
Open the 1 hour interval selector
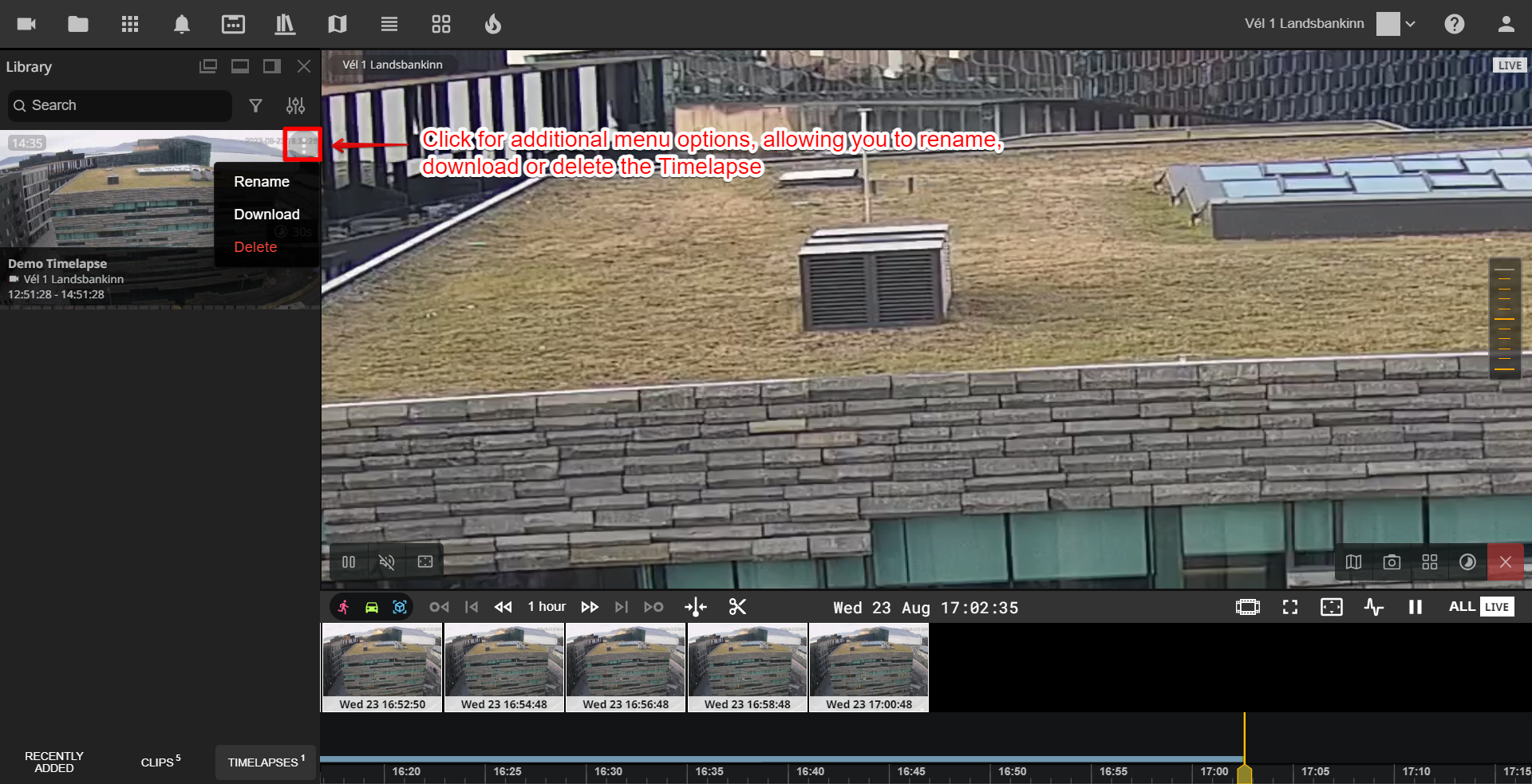547,607
